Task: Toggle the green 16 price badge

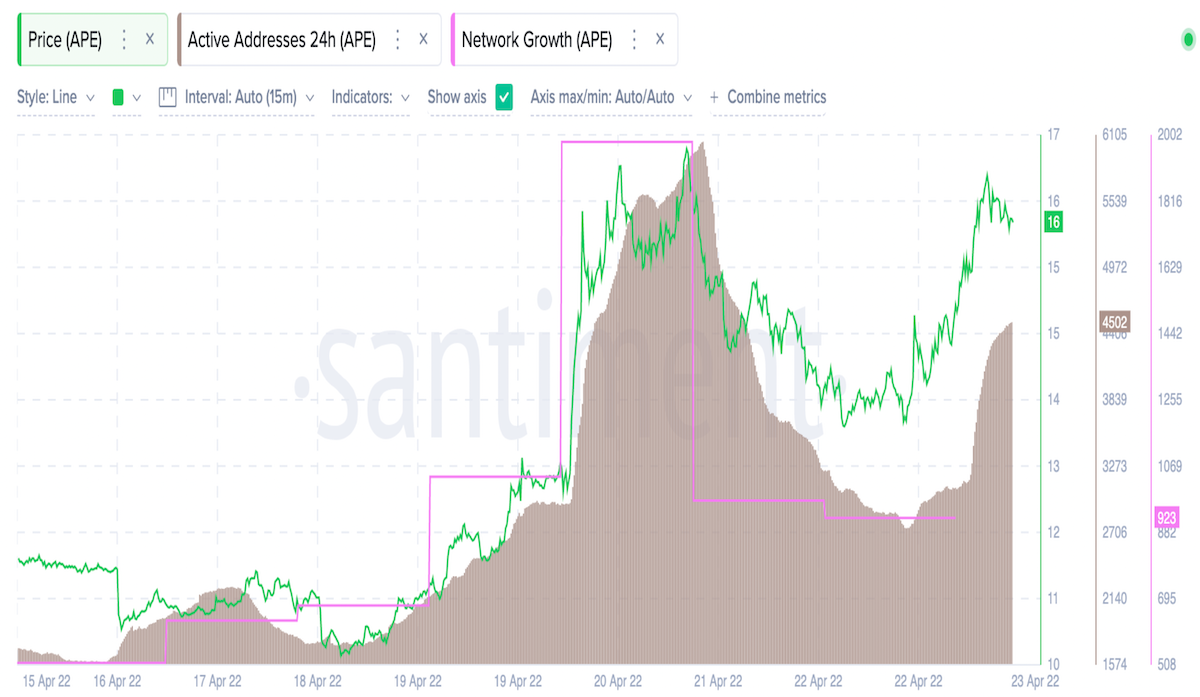Action: pyautogui.click(x=1052, y=222)
